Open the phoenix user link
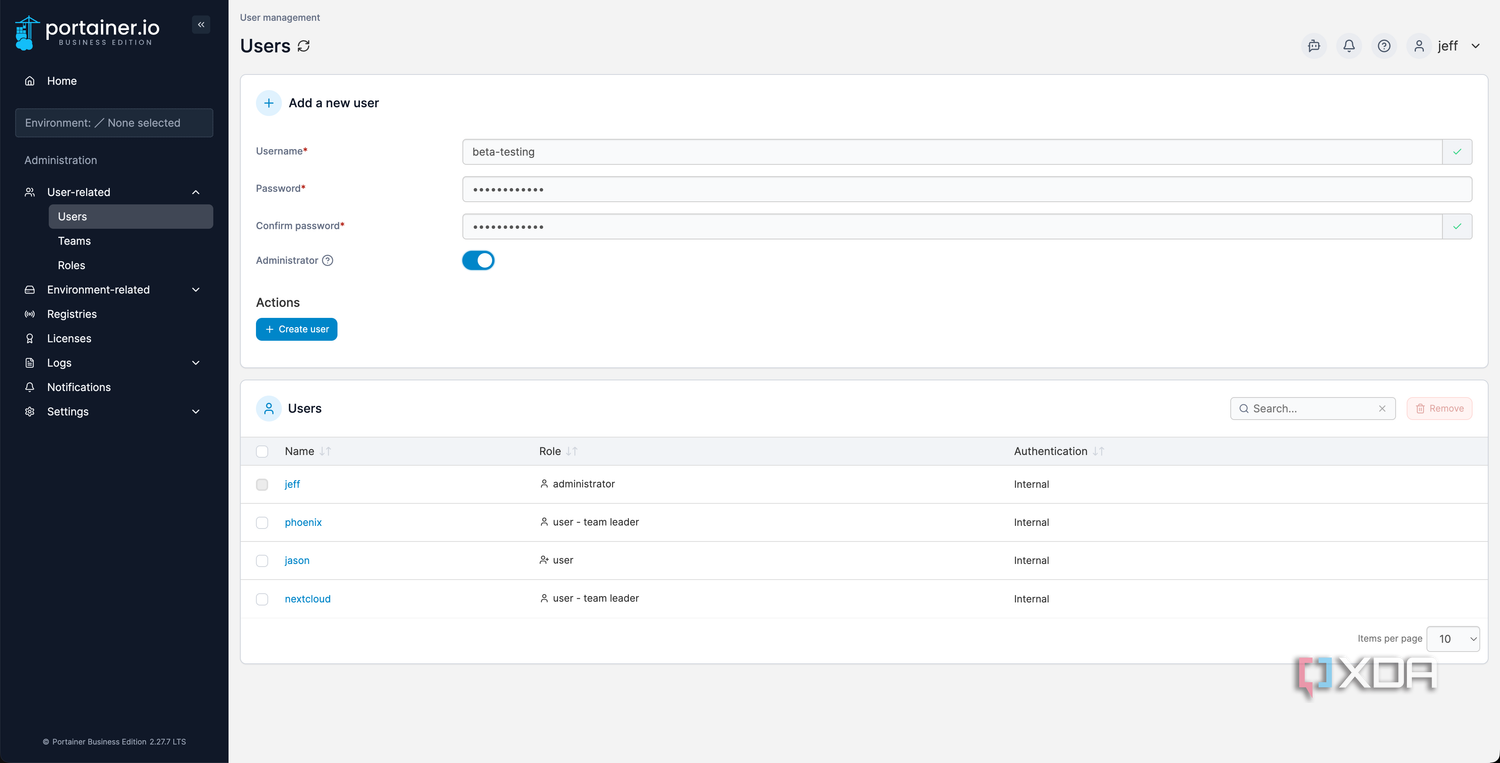Image resolution: width=1500 pixels, height=763 pixels. pyautogui.click(x=303, y=522)
